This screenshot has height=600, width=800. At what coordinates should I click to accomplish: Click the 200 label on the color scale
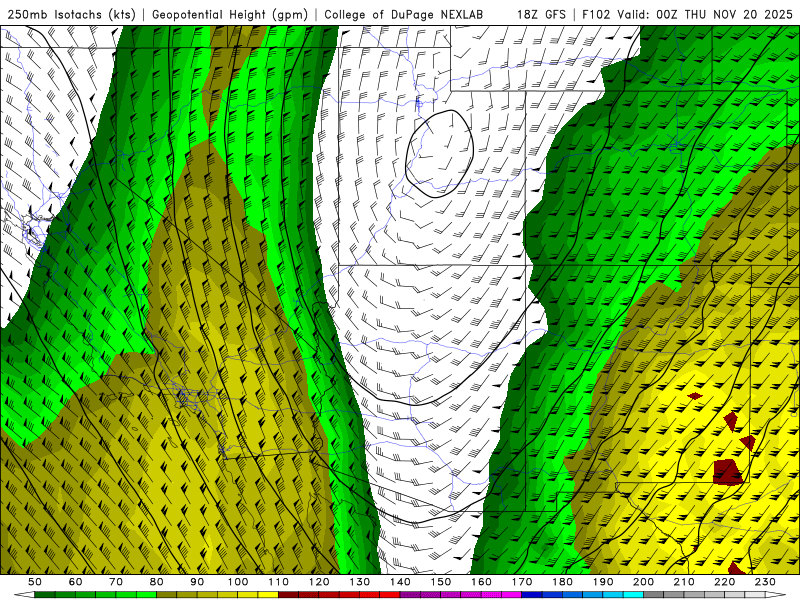644,582
